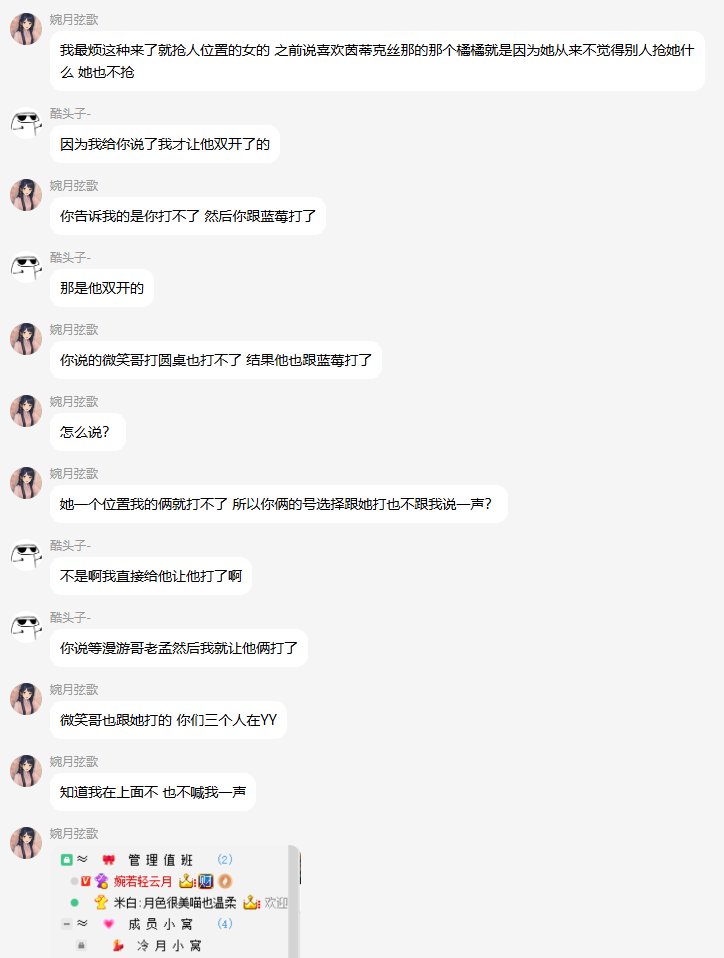Screen dimensions: 724x958
Task: Click the yellow shirt icon beside 米白
Action: 101,902
